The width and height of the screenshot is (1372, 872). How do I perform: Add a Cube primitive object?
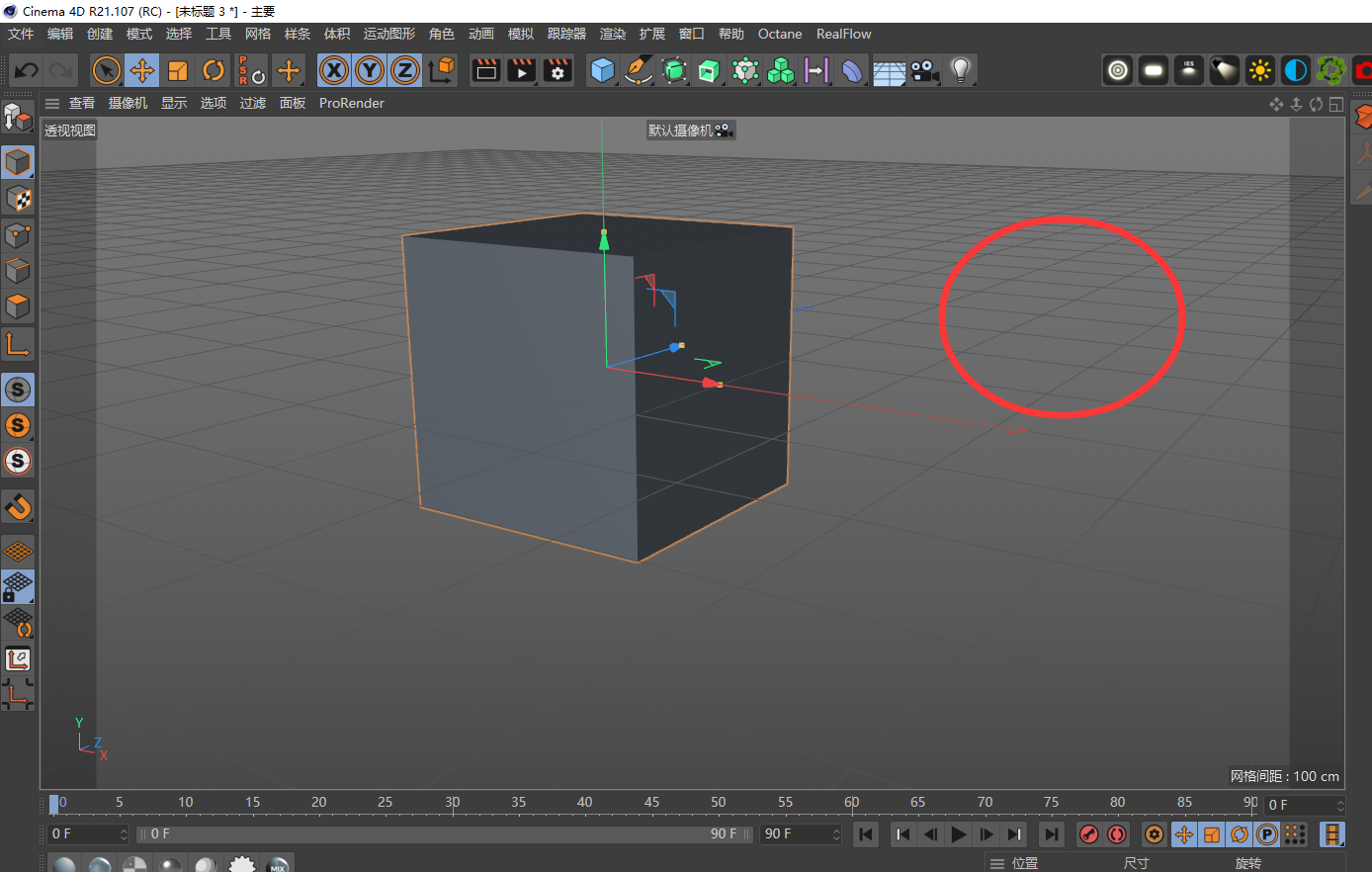602,70
